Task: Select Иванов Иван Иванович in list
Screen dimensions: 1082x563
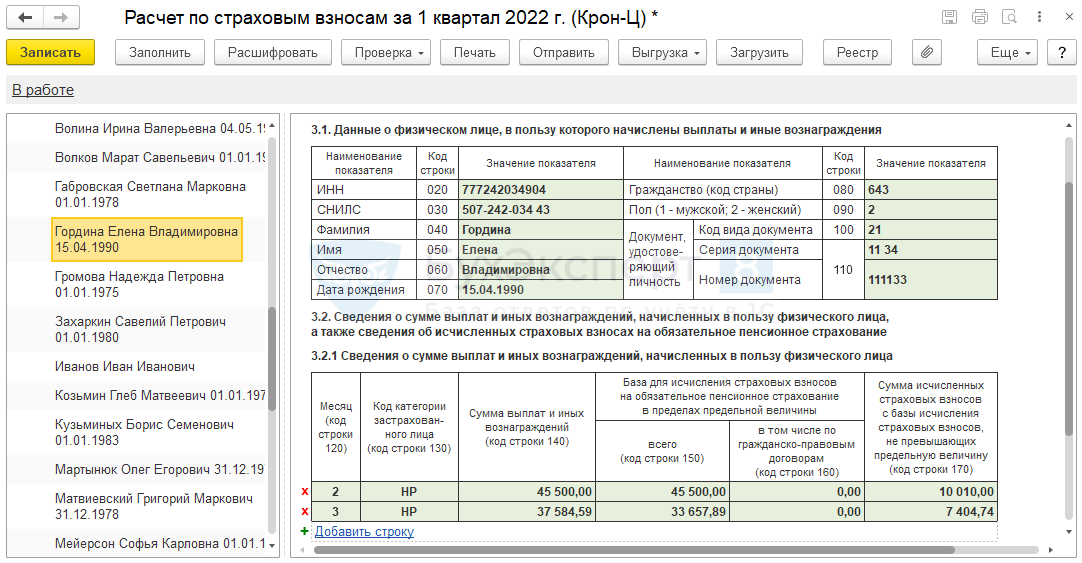Action: pyautogui.click(x=125, y=366)
